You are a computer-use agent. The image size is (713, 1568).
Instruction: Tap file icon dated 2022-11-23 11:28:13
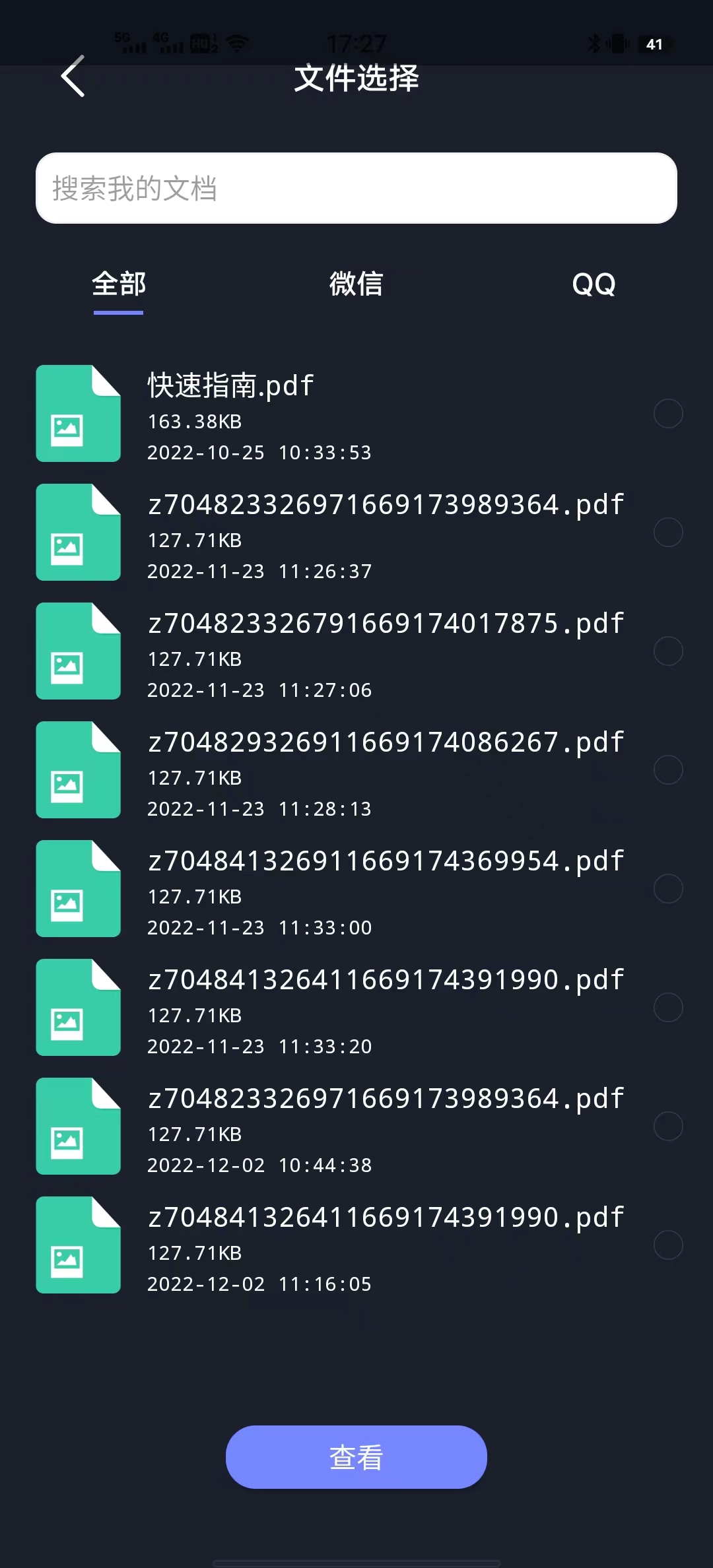(x=78, y=769)
